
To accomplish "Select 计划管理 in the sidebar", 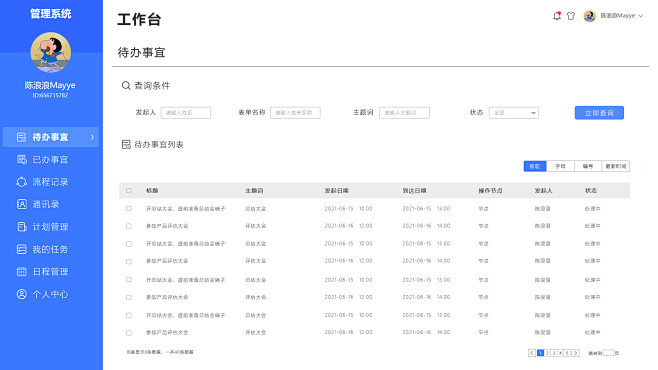I will (50, 227).
